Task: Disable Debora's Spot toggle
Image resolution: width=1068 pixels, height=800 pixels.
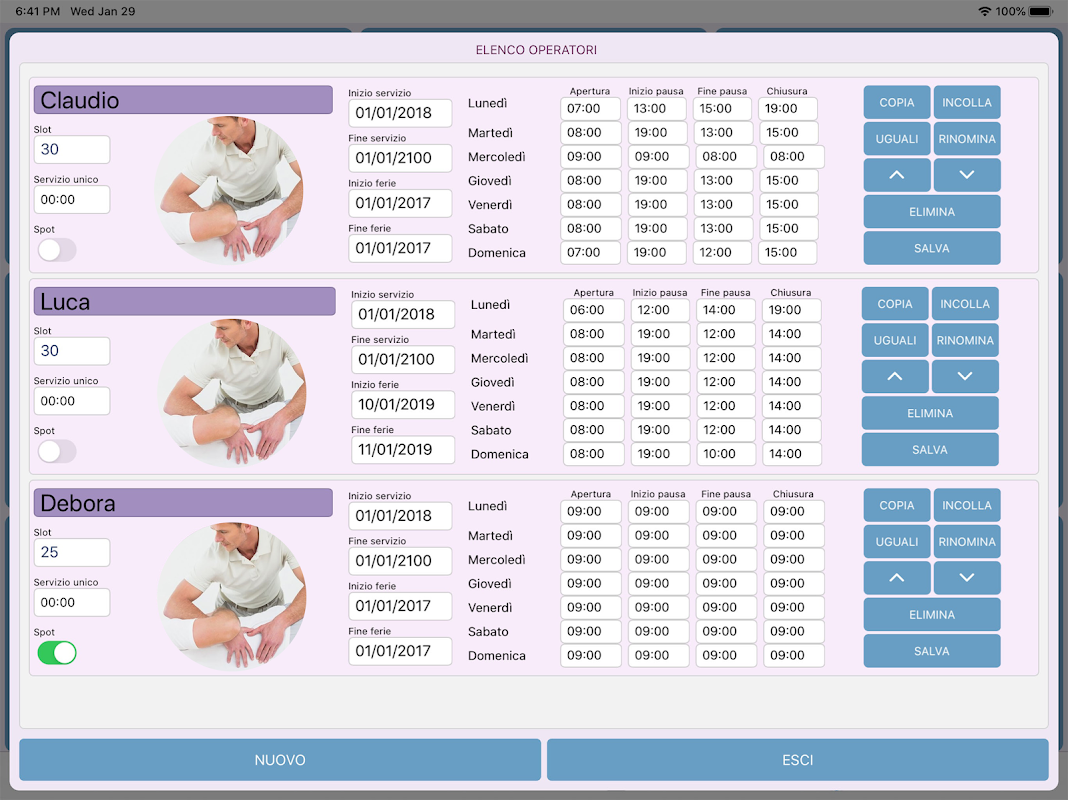Action: 57,653
